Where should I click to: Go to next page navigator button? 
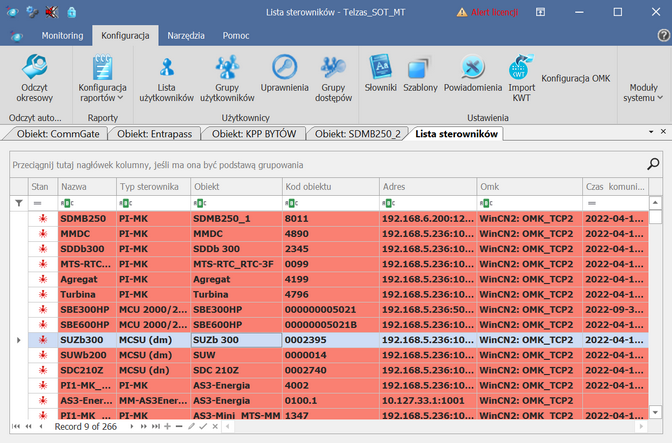click(144, 426)
